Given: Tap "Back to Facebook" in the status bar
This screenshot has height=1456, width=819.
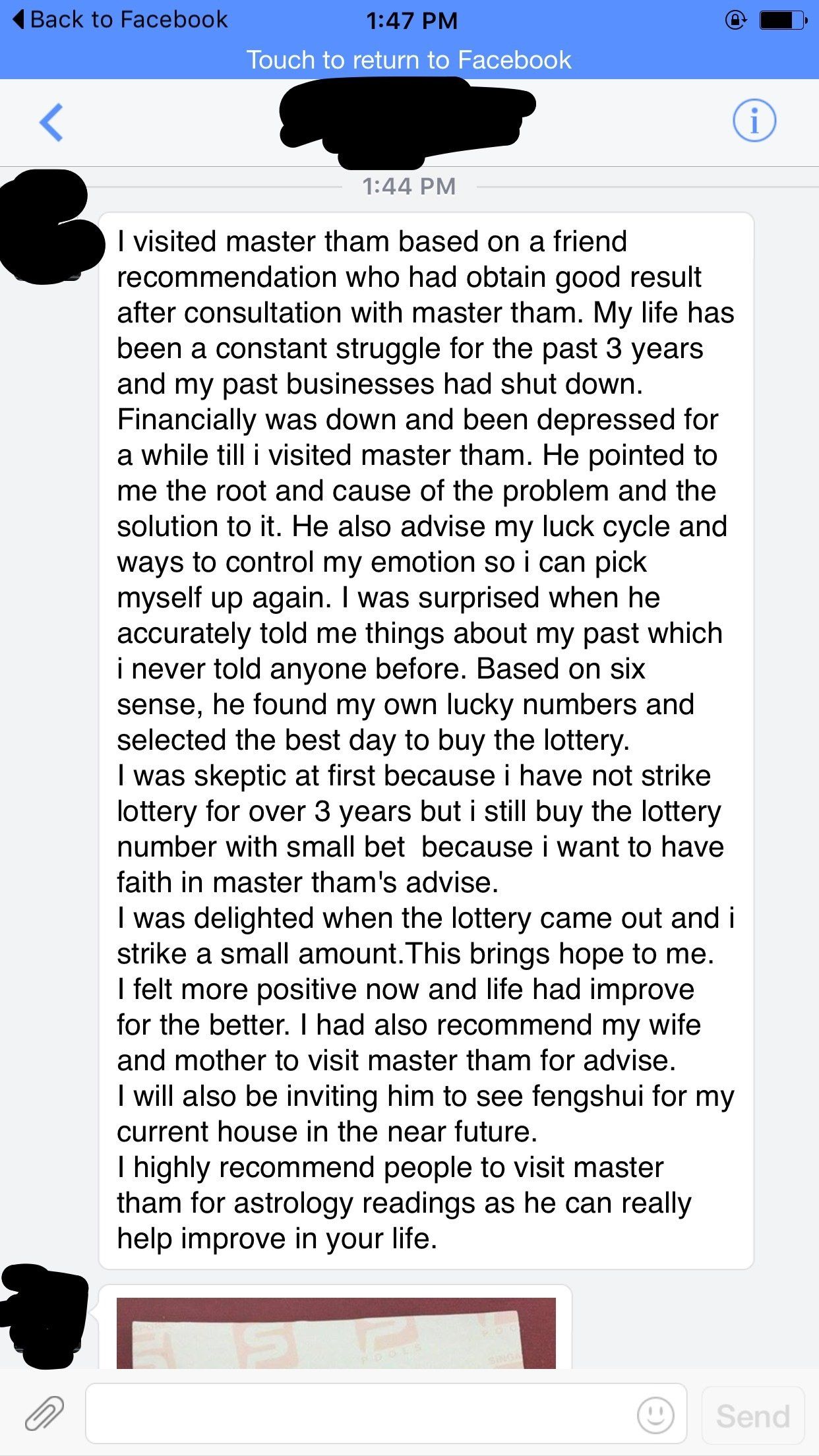Looking at the screenshot, I should [x=129, y=20].
